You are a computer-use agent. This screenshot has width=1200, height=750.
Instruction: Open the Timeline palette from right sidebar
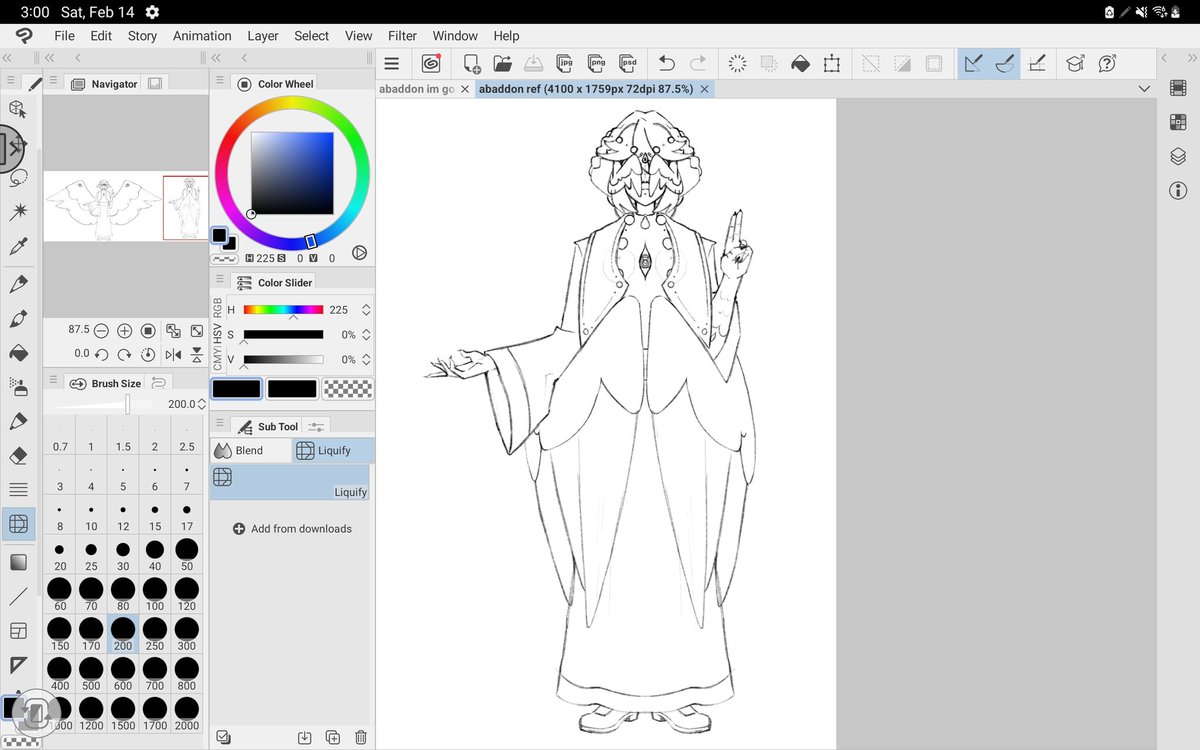pos(1177,88)
